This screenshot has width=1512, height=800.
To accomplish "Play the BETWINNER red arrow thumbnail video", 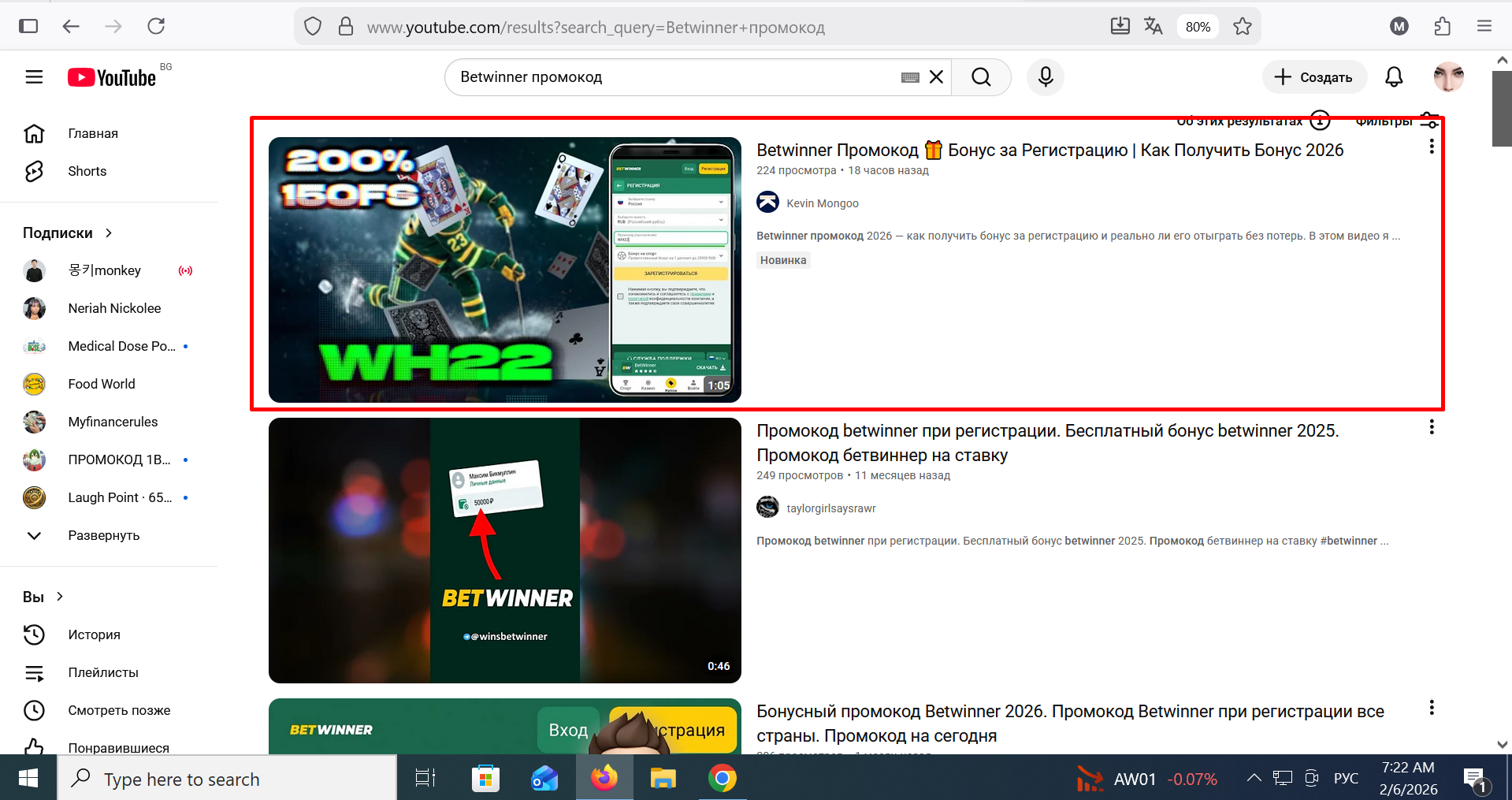I will 504,550.
